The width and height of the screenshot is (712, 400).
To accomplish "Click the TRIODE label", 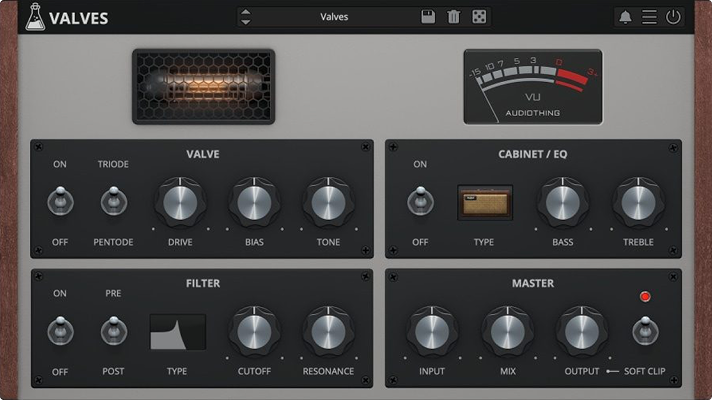I will pos(113,164).
